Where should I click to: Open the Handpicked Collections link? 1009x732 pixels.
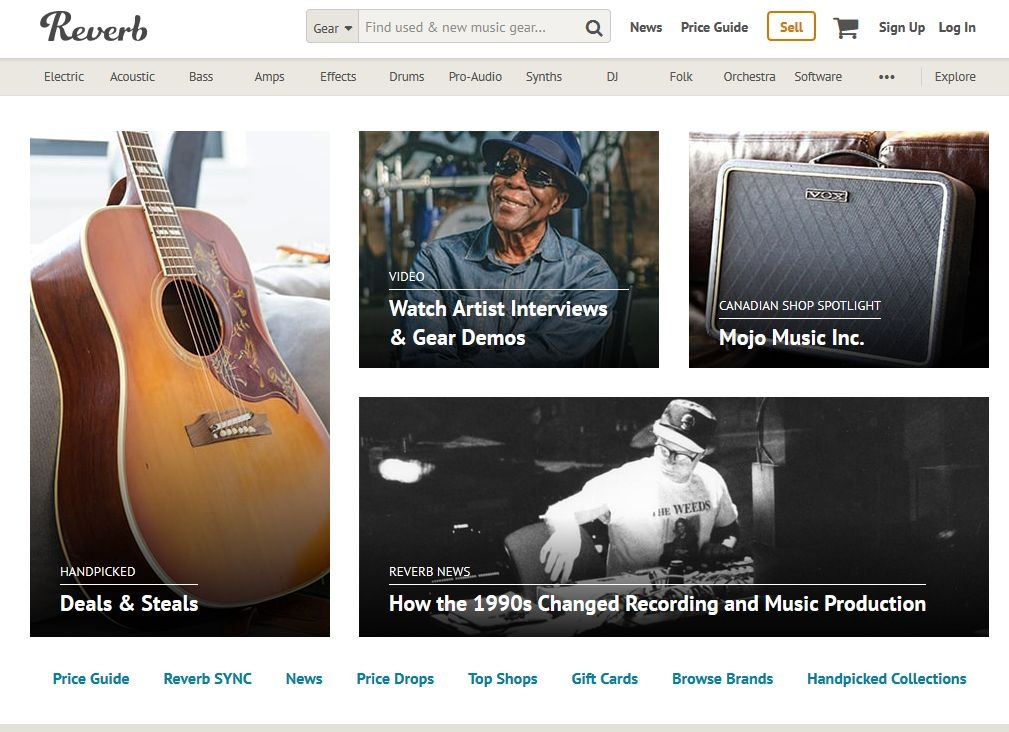pyautogui.click(x=887, y=679)
